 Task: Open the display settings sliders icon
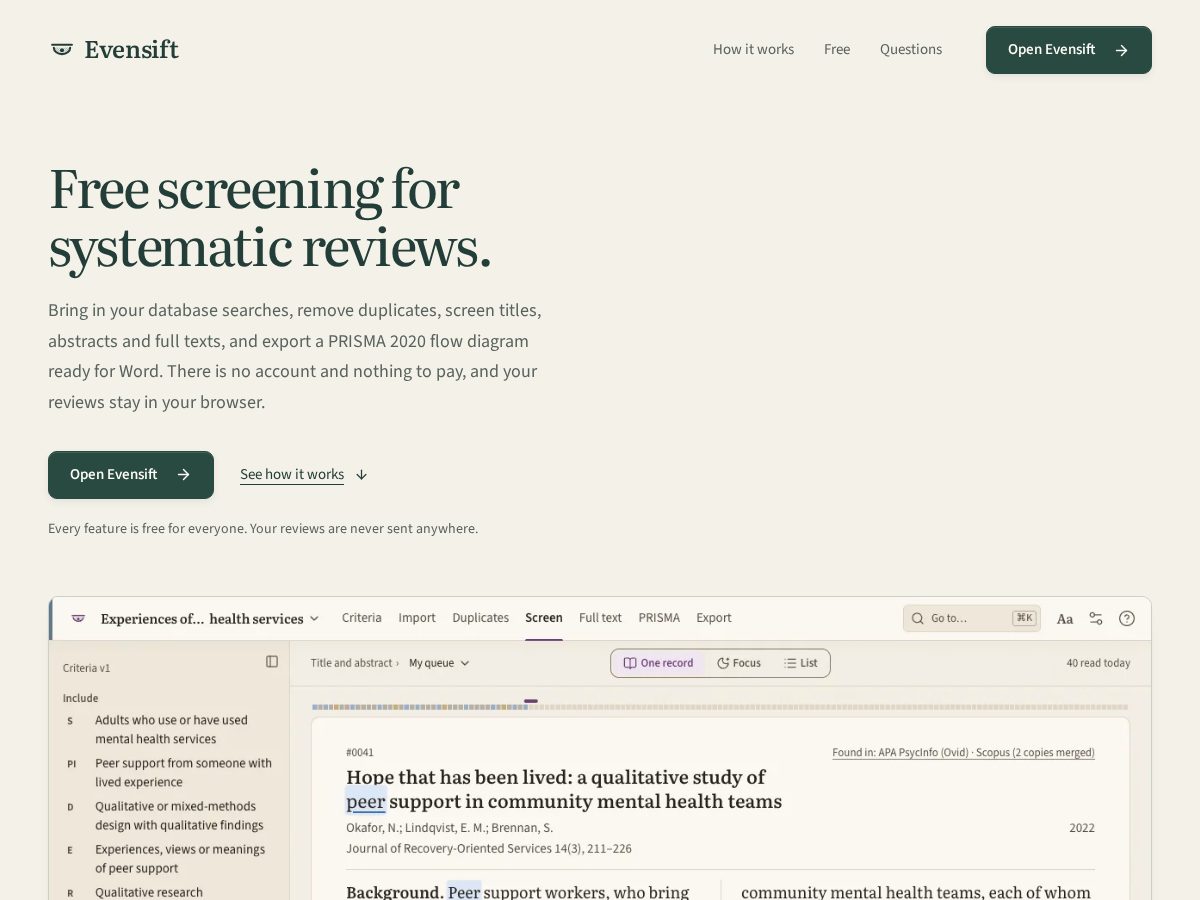(x=1096, y=618)
